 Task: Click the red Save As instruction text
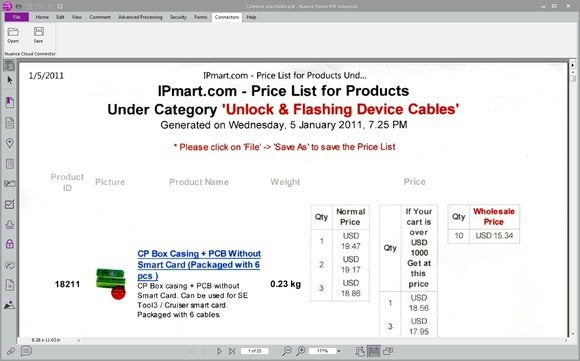tap(284, 147)
